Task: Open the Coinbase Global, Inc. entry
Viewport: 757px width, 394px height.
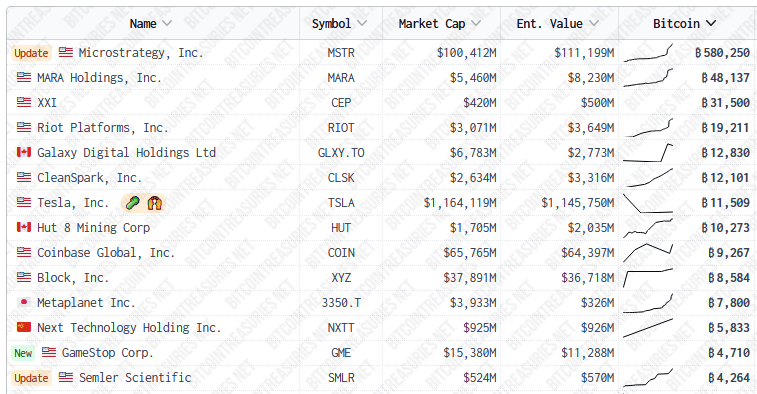Action: (x=106, y=253)
